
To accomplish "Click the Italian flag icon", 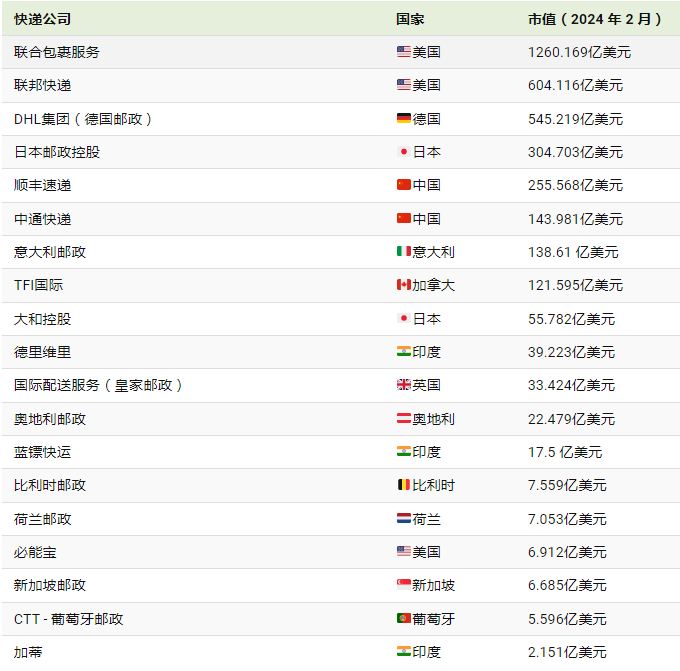I will 404,251.
